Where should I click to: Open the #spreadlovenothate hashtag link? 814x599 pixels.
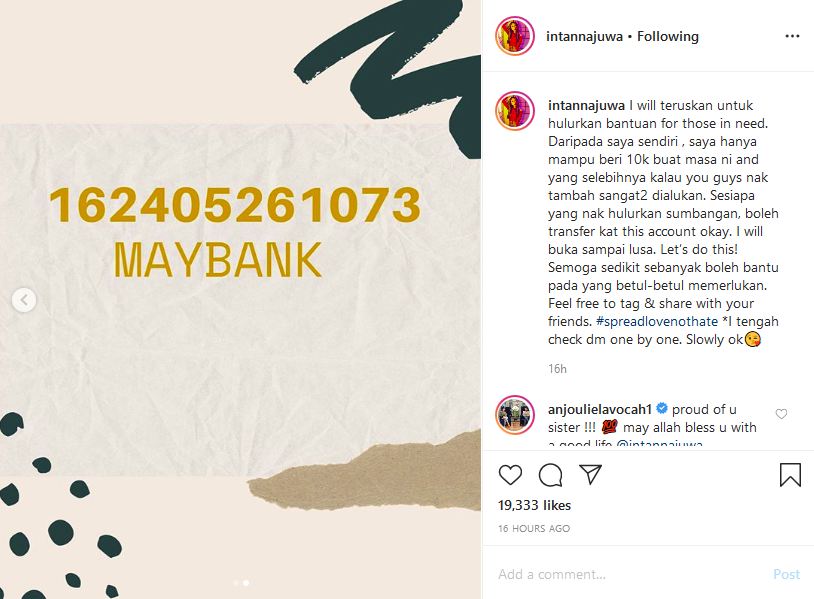pyautogui.click(x=657, y=321)
